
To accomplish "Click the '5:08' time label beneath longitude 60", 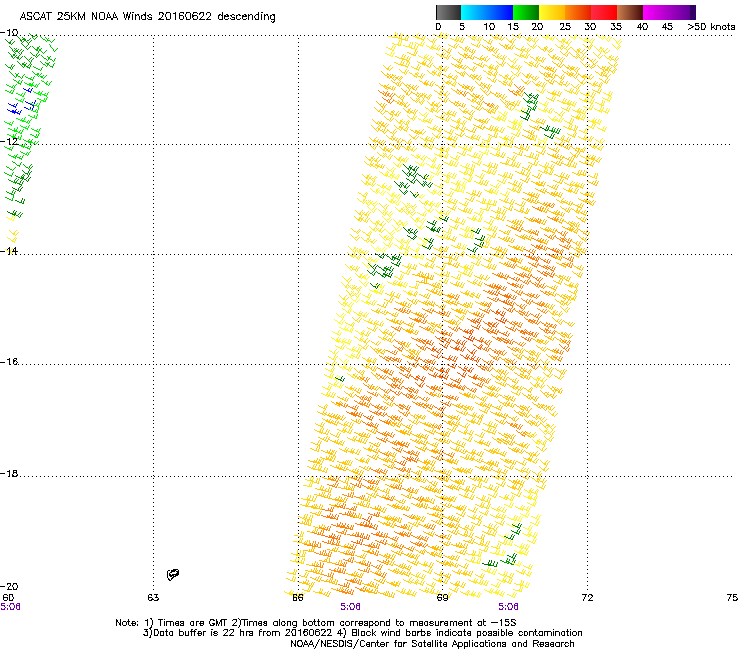I will point(10,607).
